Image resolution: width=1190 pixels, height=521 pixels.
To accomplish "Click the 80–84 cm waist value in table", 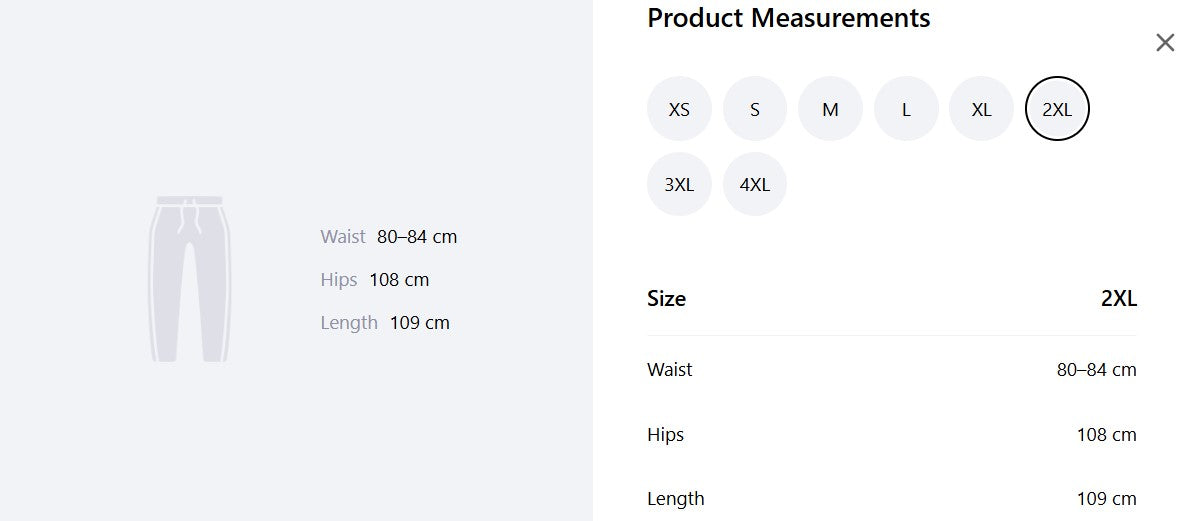I will click(x=1097, y=370).
